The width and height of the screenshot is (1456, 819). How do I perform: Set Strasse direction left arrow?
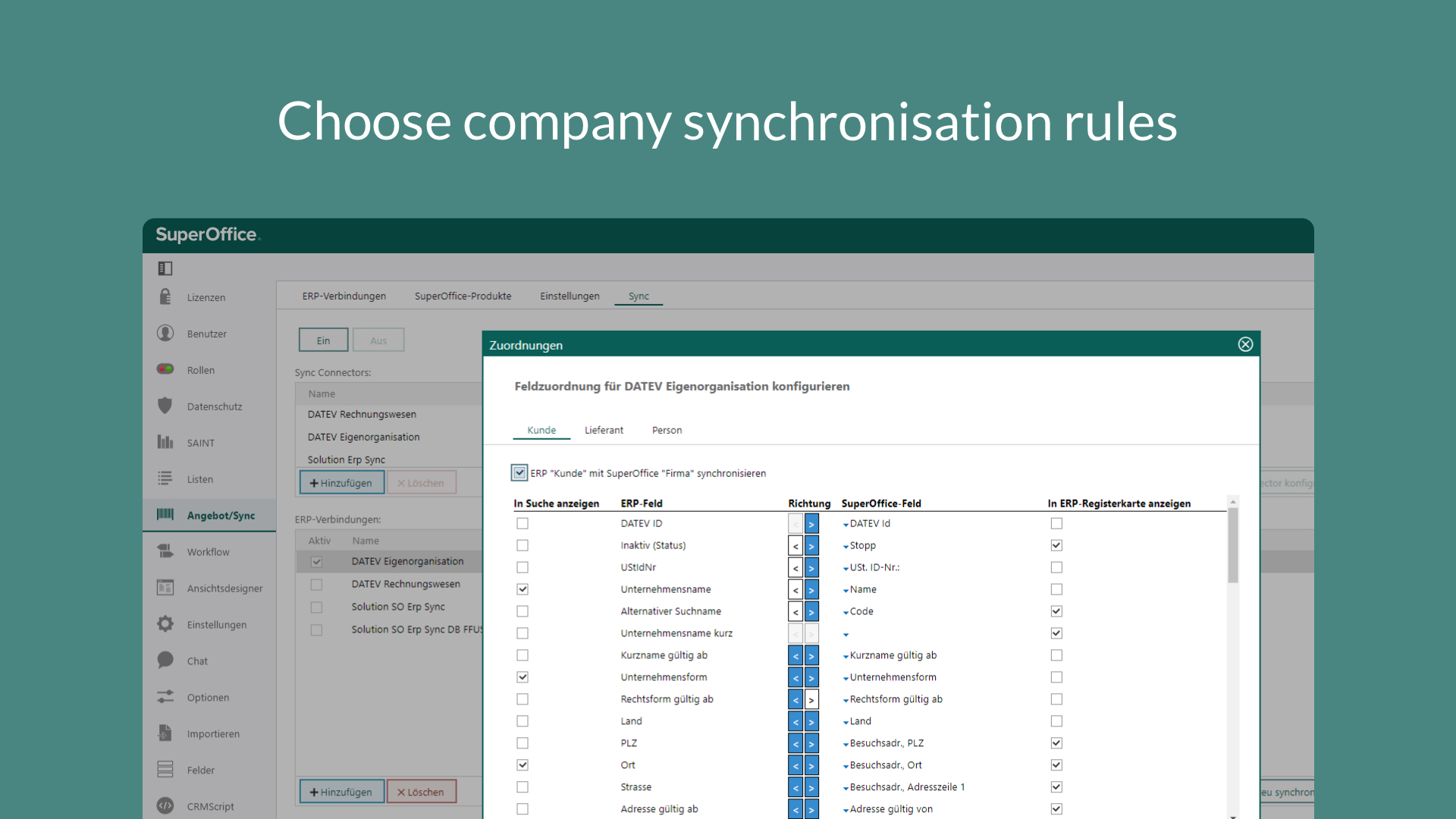(795, 788)
